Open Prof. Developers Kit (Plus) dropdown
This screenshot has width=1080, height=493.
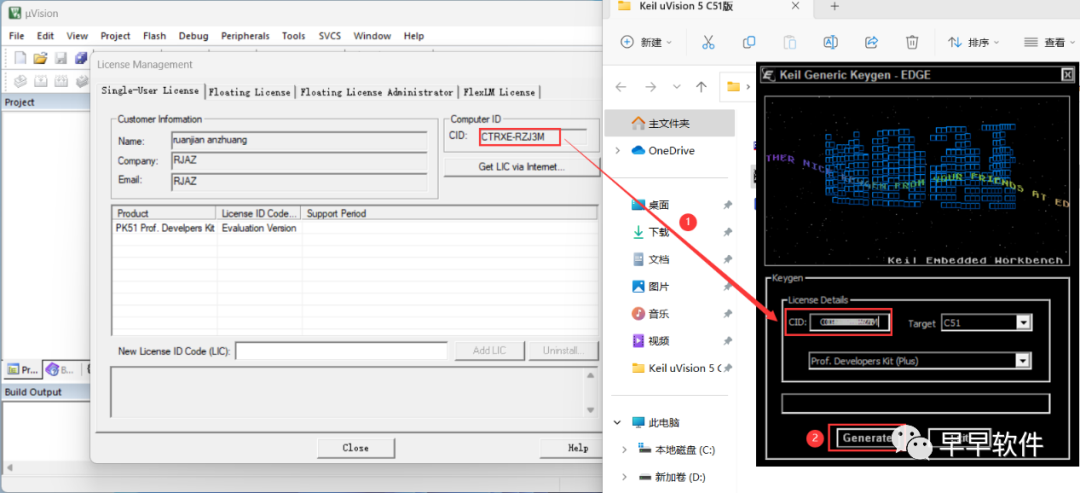[1024, 360]
